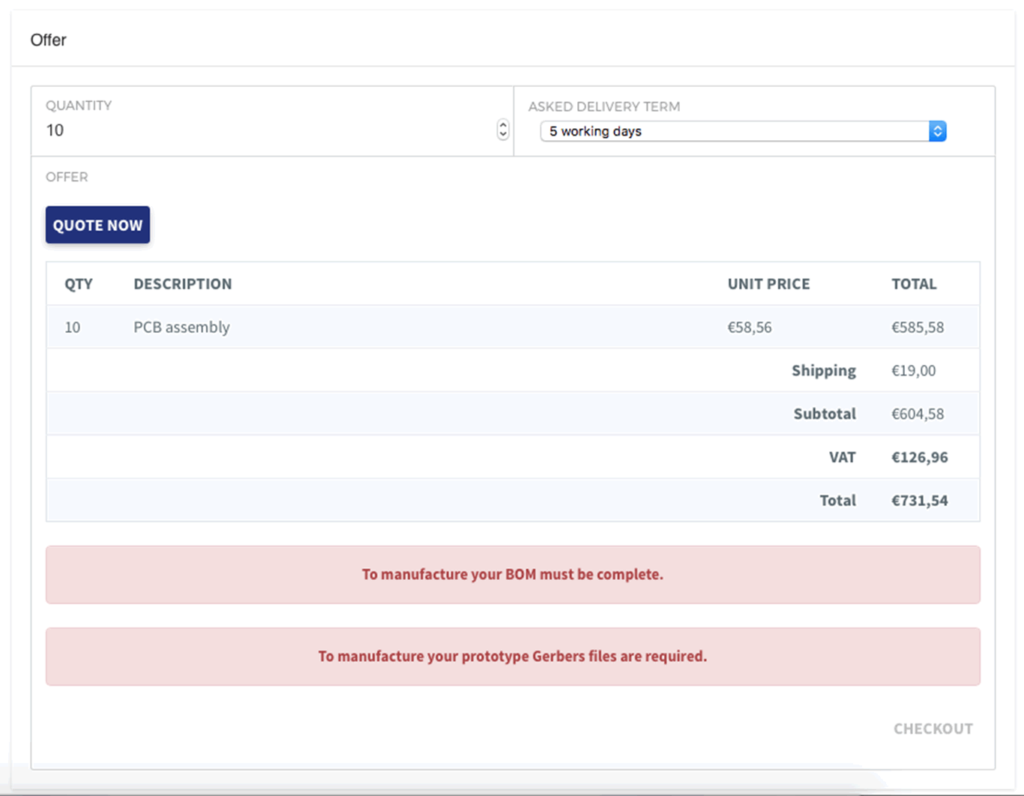Click the quantity stepper down arrow
Screen dimensions: 1024x796
[503, 135]
